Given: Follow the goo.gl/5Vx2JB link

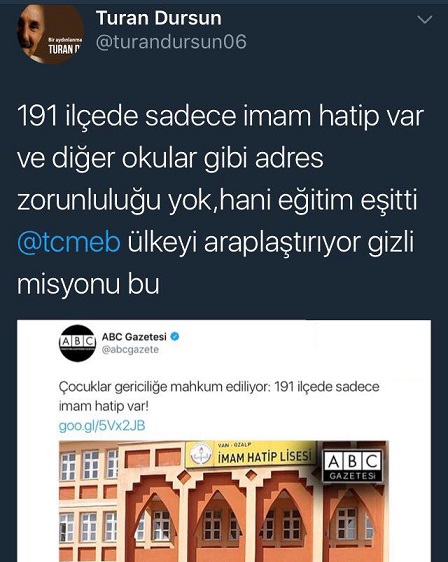Looking at the screenshot, I should [102, 425].
